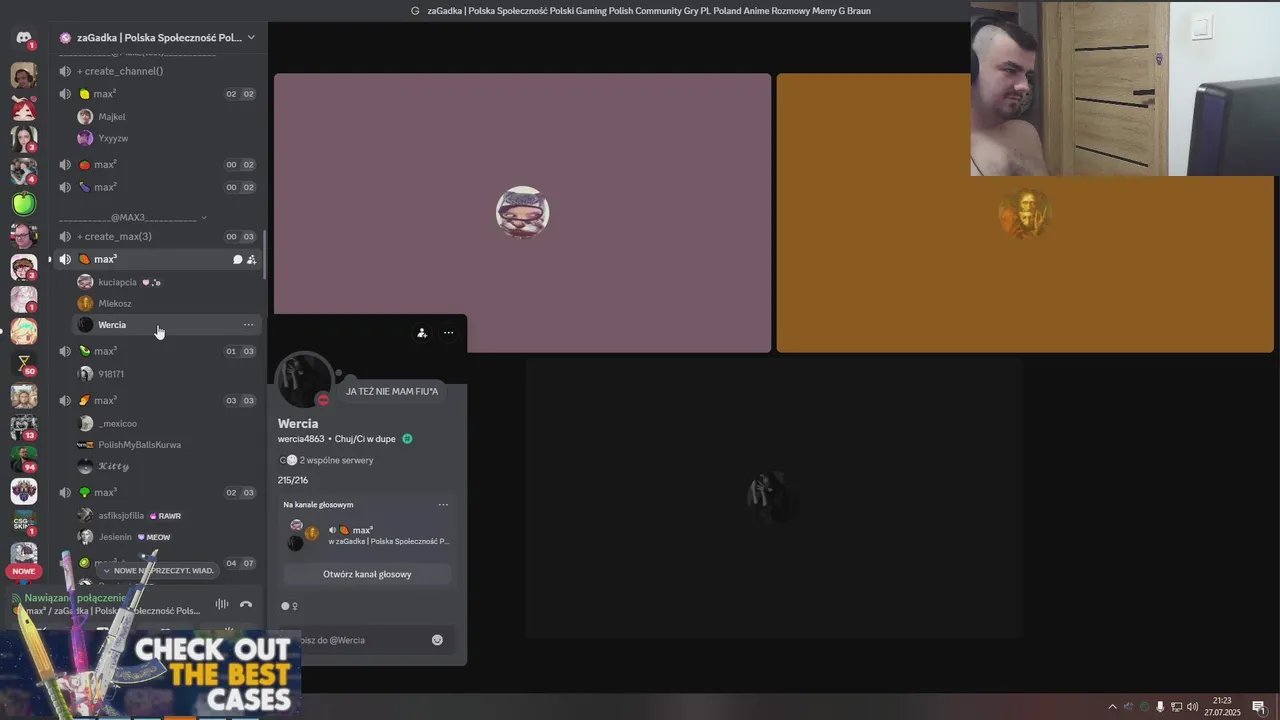Select user Mlekosz in max³ channel
The image size is (1280, 720).
165,303
